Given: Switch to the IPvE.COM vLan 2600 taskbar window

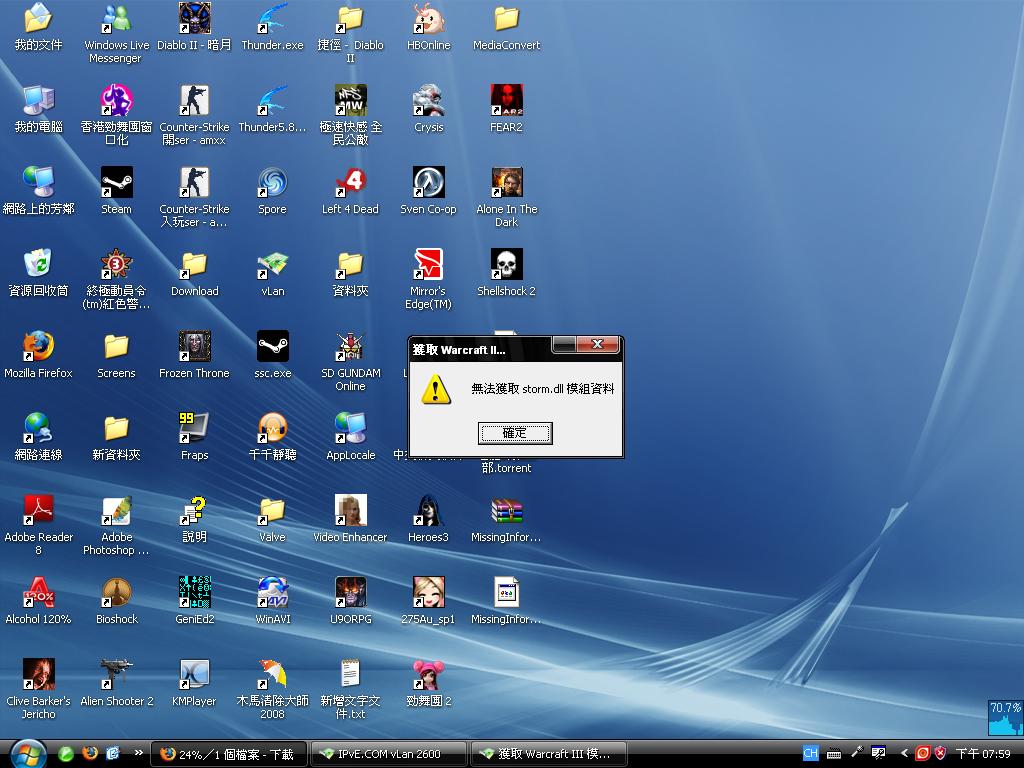Looking at the screenshot, I should click(x=389, y=753).
